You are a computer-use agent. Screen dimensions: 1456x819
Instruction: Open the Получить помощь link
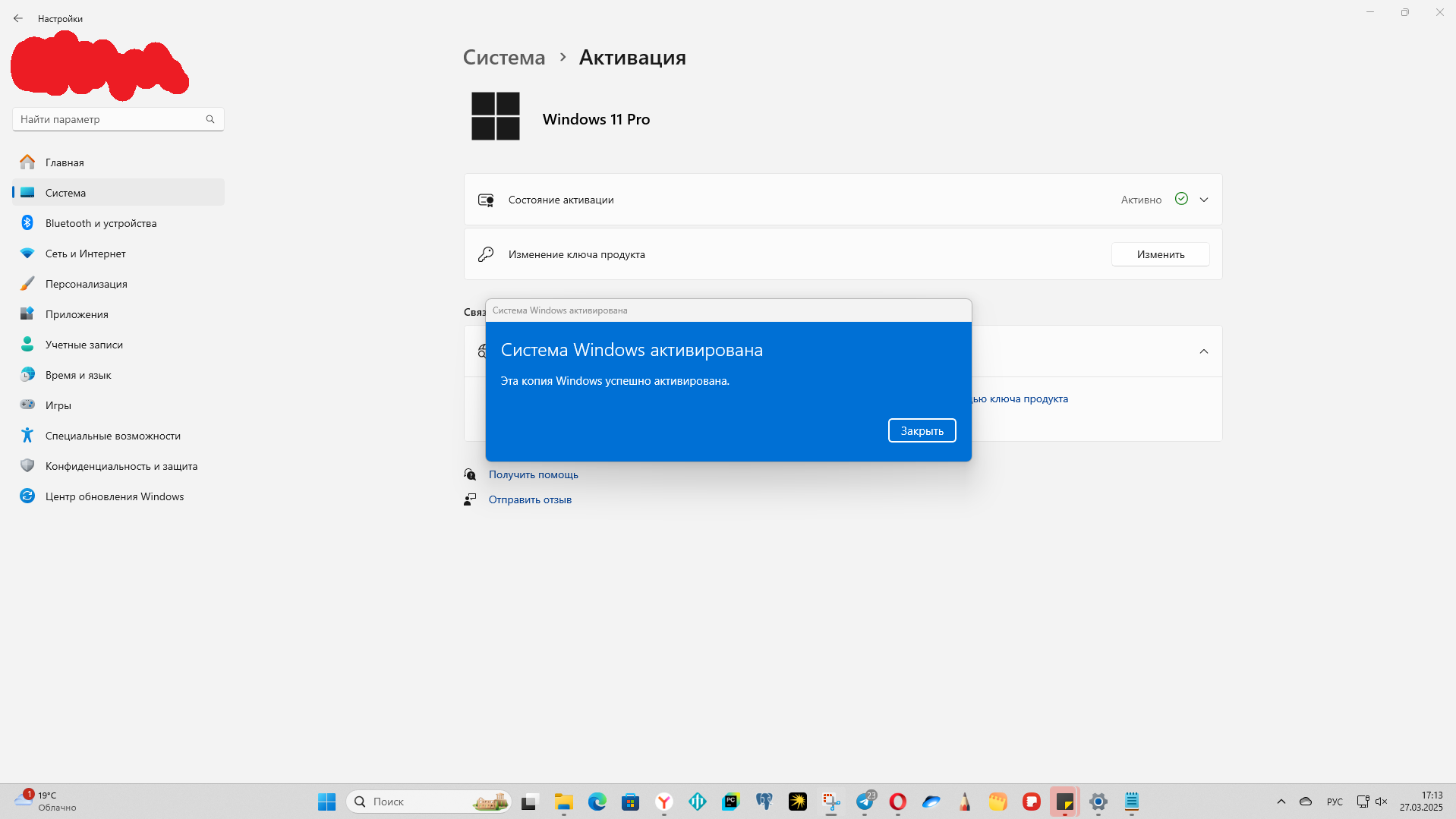[x=533, y=474]
